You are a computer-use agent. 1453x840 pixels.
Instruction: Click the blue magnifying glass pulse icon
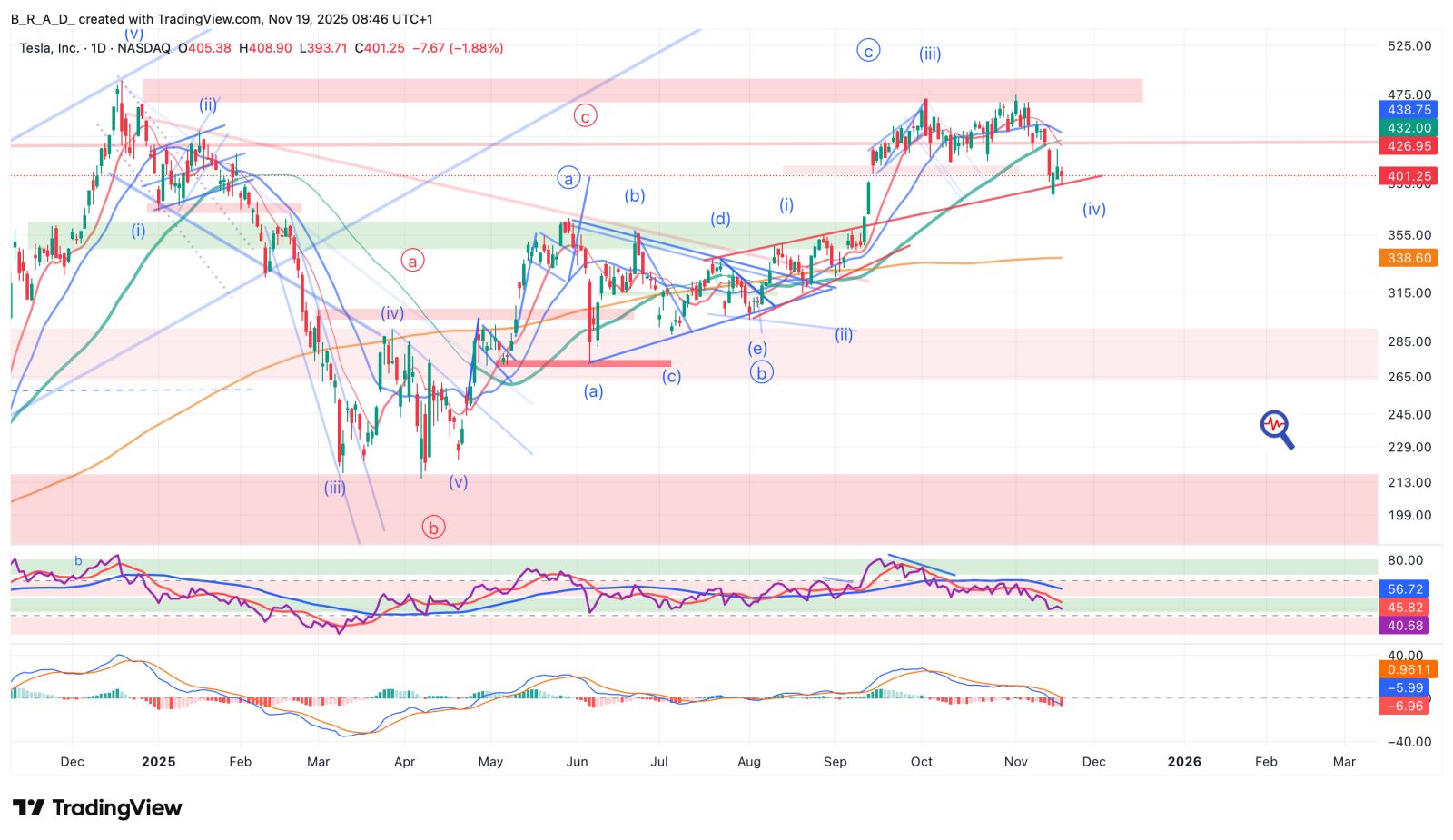click(1276, 429)
